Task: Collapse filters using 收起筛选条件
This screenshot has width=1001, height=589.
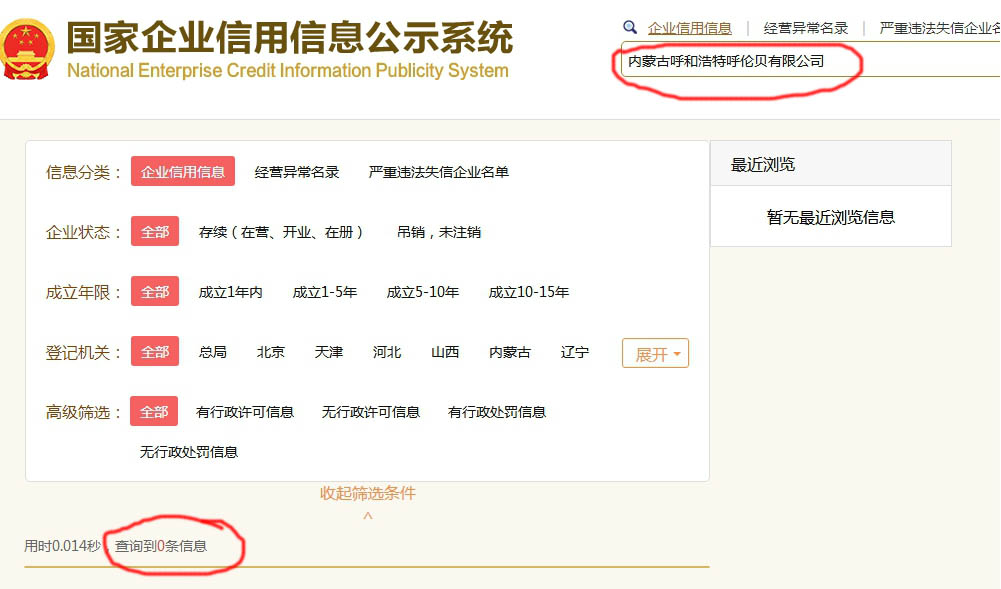Action: point(368,493)
